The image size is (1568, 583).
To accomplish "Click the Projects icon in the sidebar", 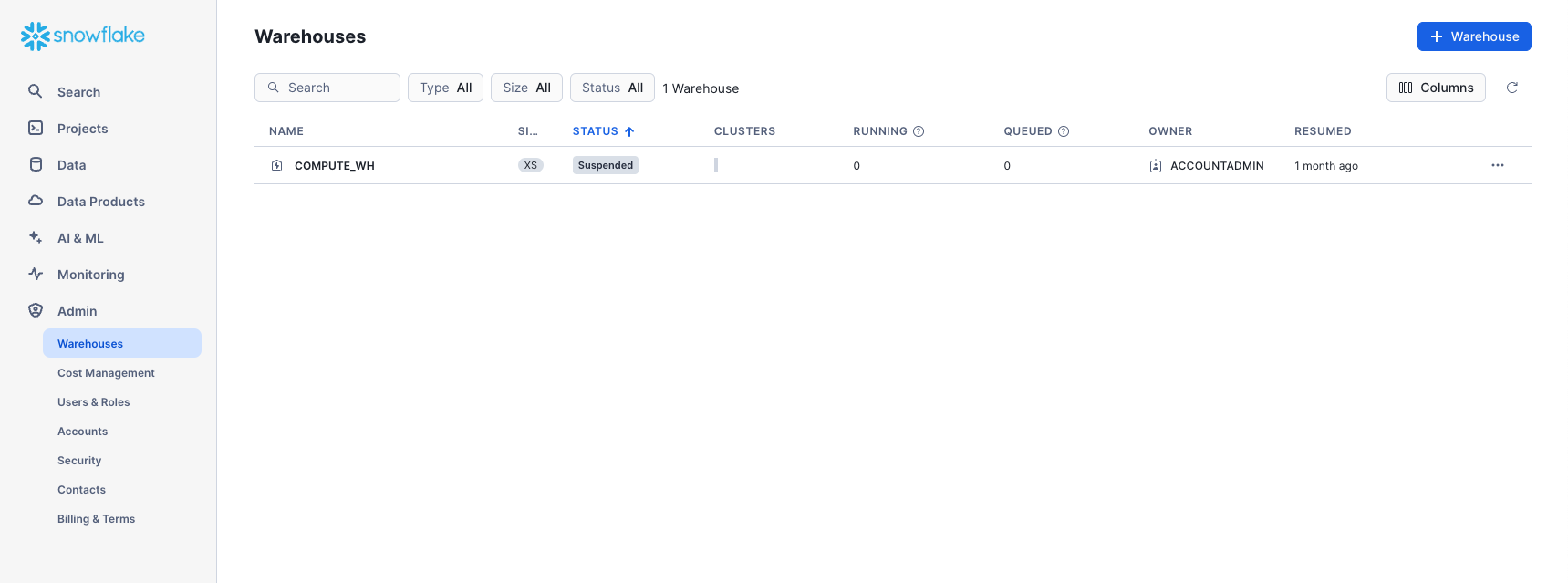I will pyautogui.click(x=36, y=128).
